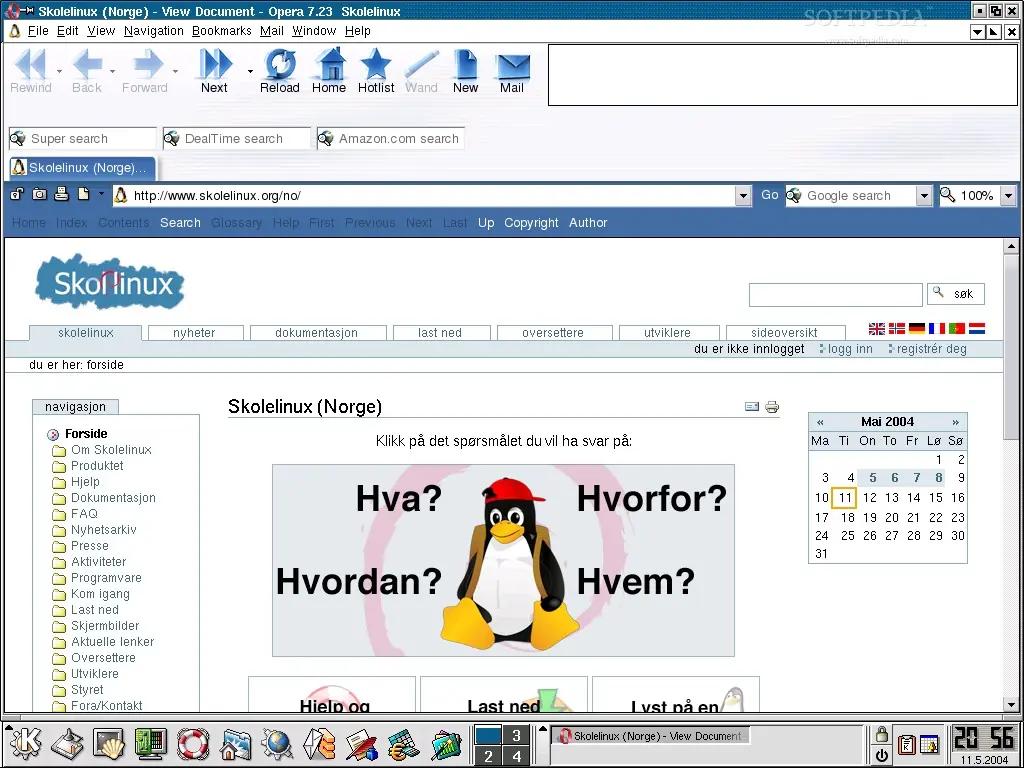Open the Next button dropdown arrow
The height and width of the screenshot is (768, 1024).
point(250,71)
